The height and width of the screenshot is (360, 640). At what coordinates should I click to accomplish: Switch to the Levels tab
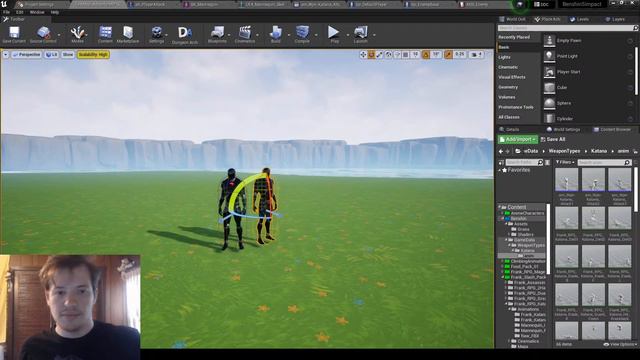[580, 19]
